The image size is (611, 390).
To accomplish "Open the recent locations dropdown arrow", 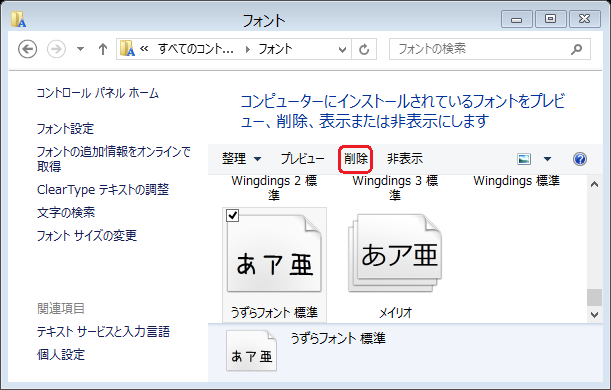I will [x=80, y=49].
